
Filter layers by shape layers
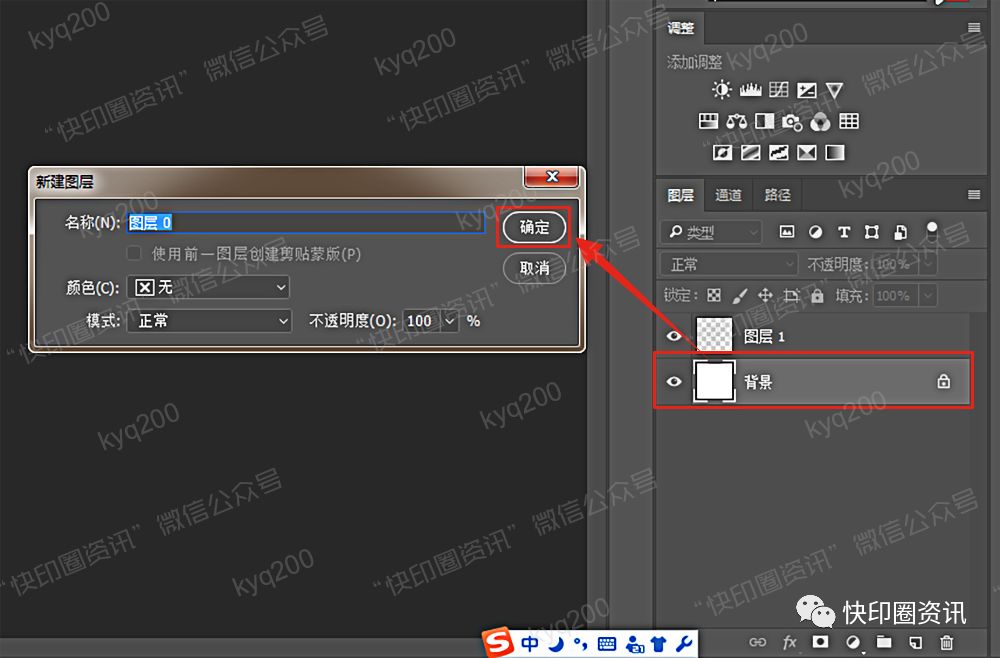pyautogui.click(x=872, y=232)
